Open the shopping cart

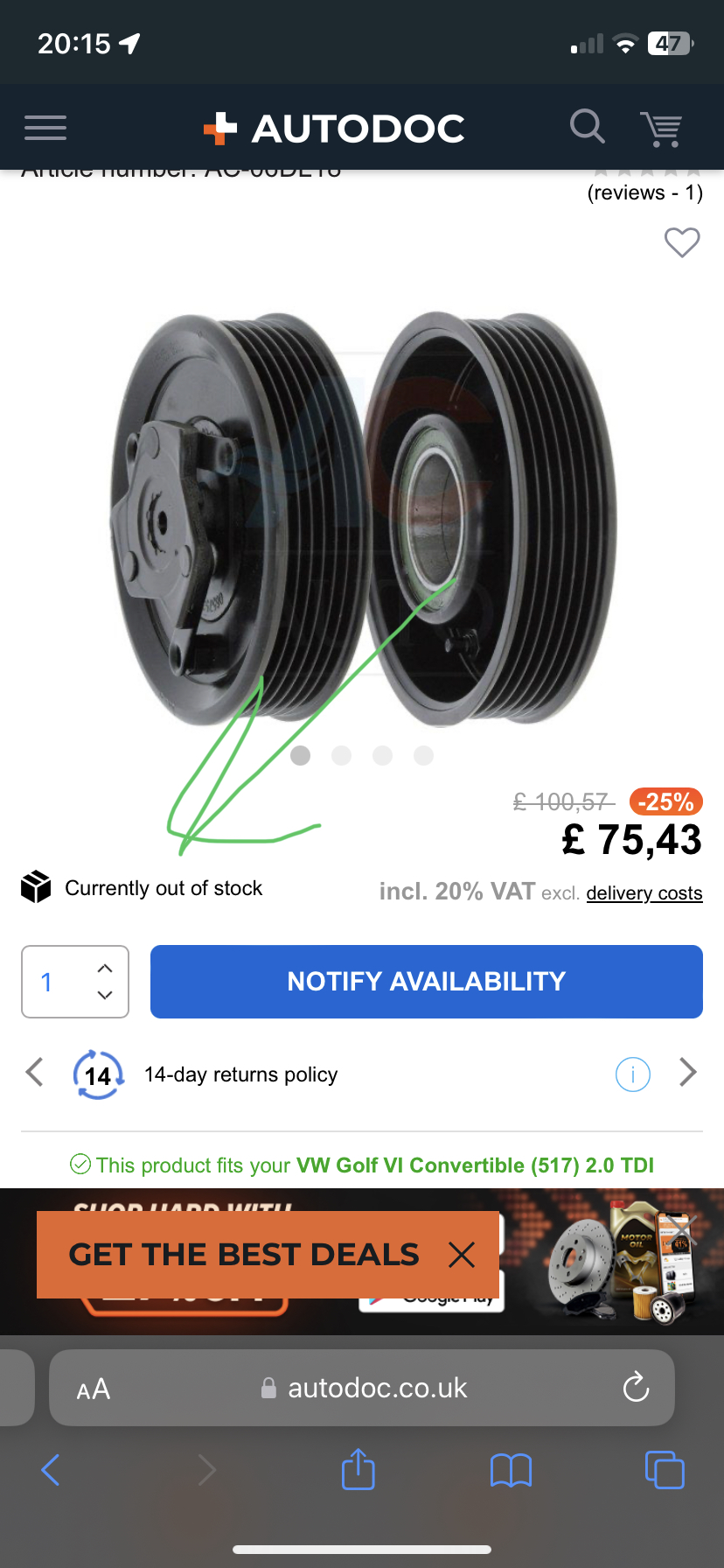click(x=661, y=129)
